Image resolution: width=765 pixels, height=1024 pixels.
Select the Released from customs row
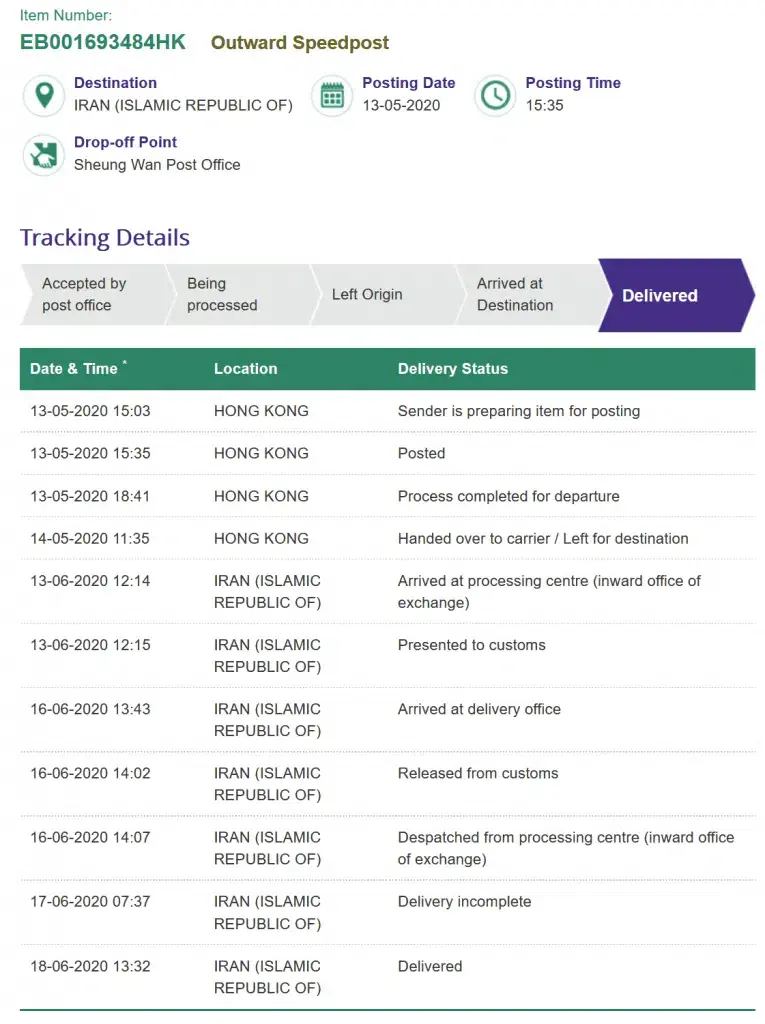pos(387,784)
